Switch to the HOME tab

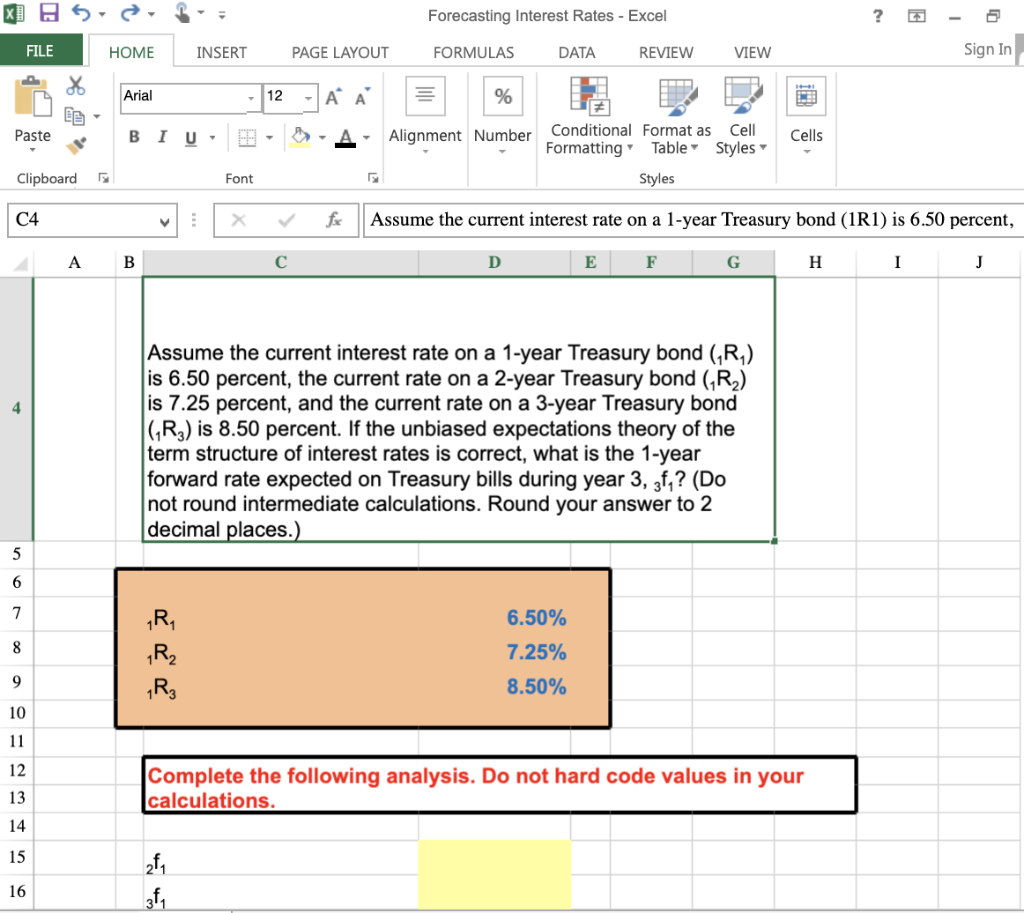(x=131, y=52)
